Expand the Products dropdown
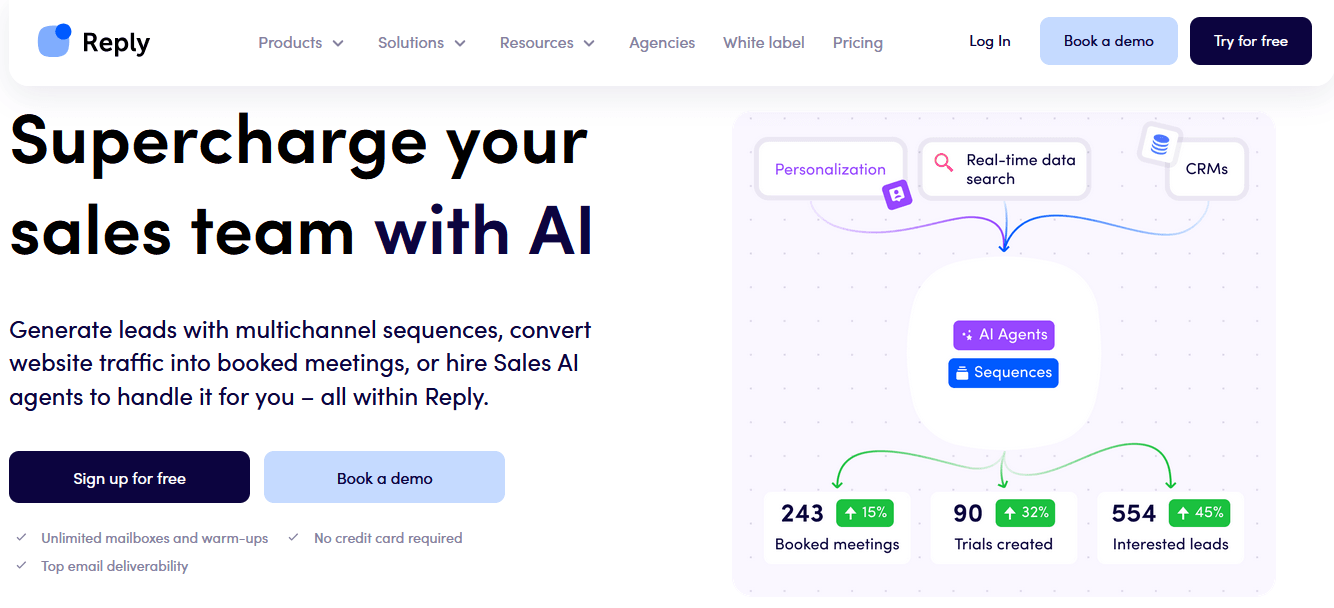Viewport: 1334px width, 608px height. coord(300,42)
